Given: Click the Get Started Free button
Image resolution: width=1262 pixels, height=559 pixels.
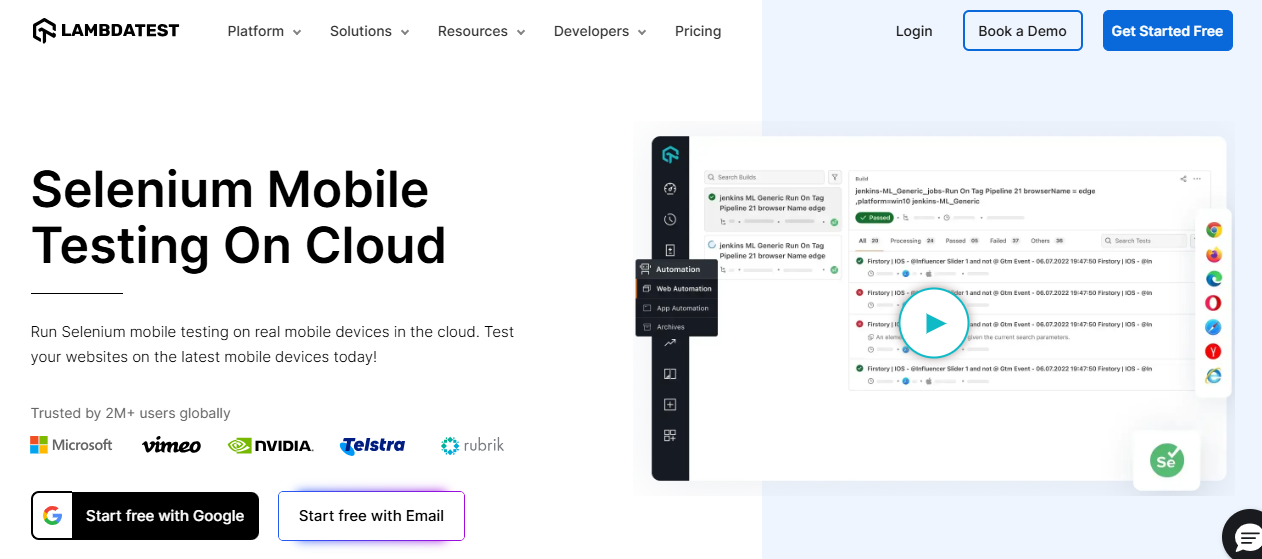Looking at the screenshot, I should [x=1167, y=31].
